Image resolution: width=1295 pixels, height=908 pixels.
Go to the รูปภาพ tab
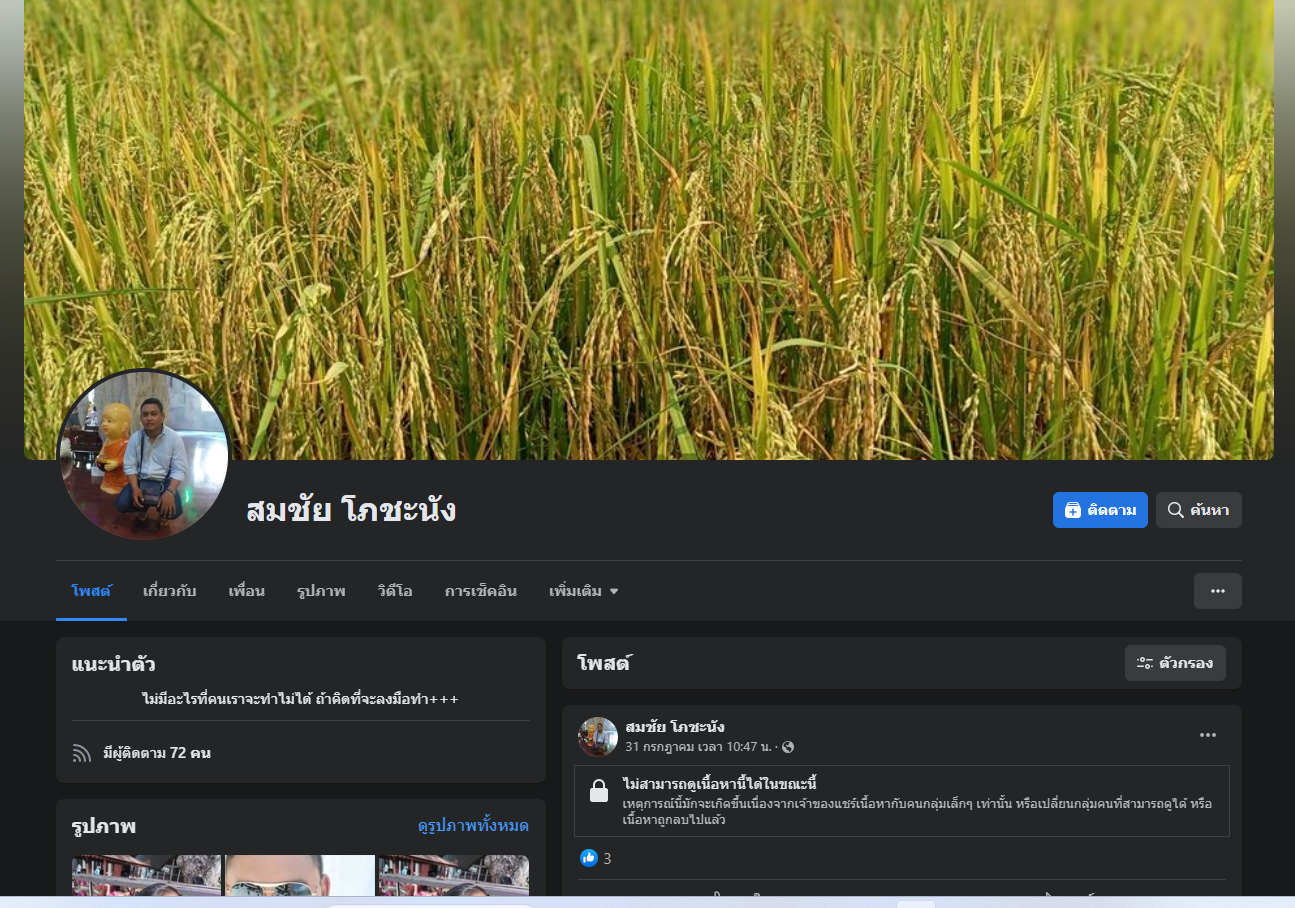pos(321,591)
